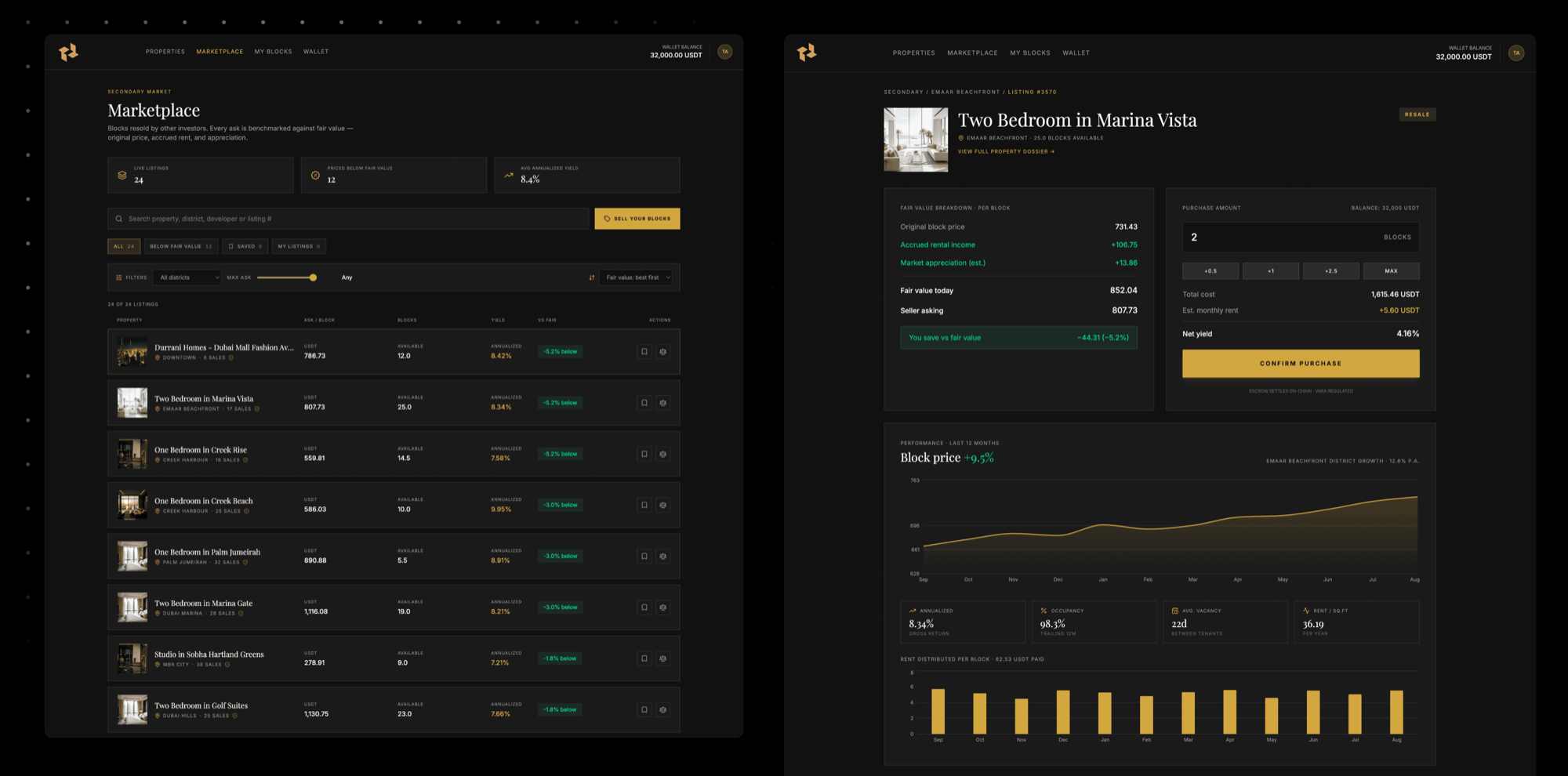Click the +2.5 blocks increment button
This screenshot has height=776, width=1568.
1331,271
